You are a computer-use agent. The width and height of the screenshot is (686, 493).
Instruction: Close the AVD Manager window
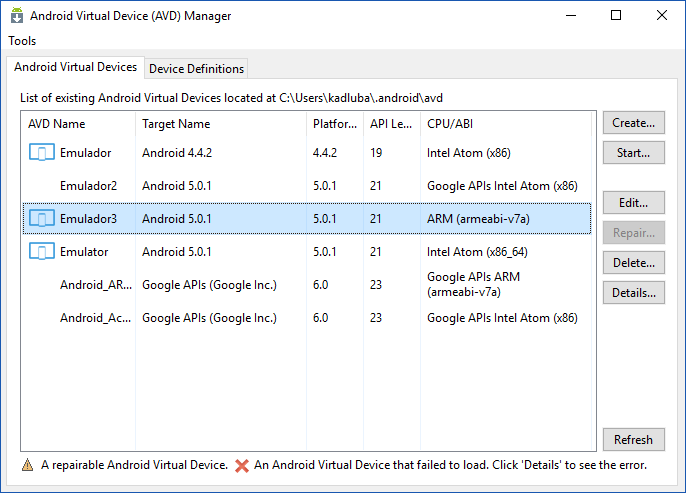click(662, 15)
